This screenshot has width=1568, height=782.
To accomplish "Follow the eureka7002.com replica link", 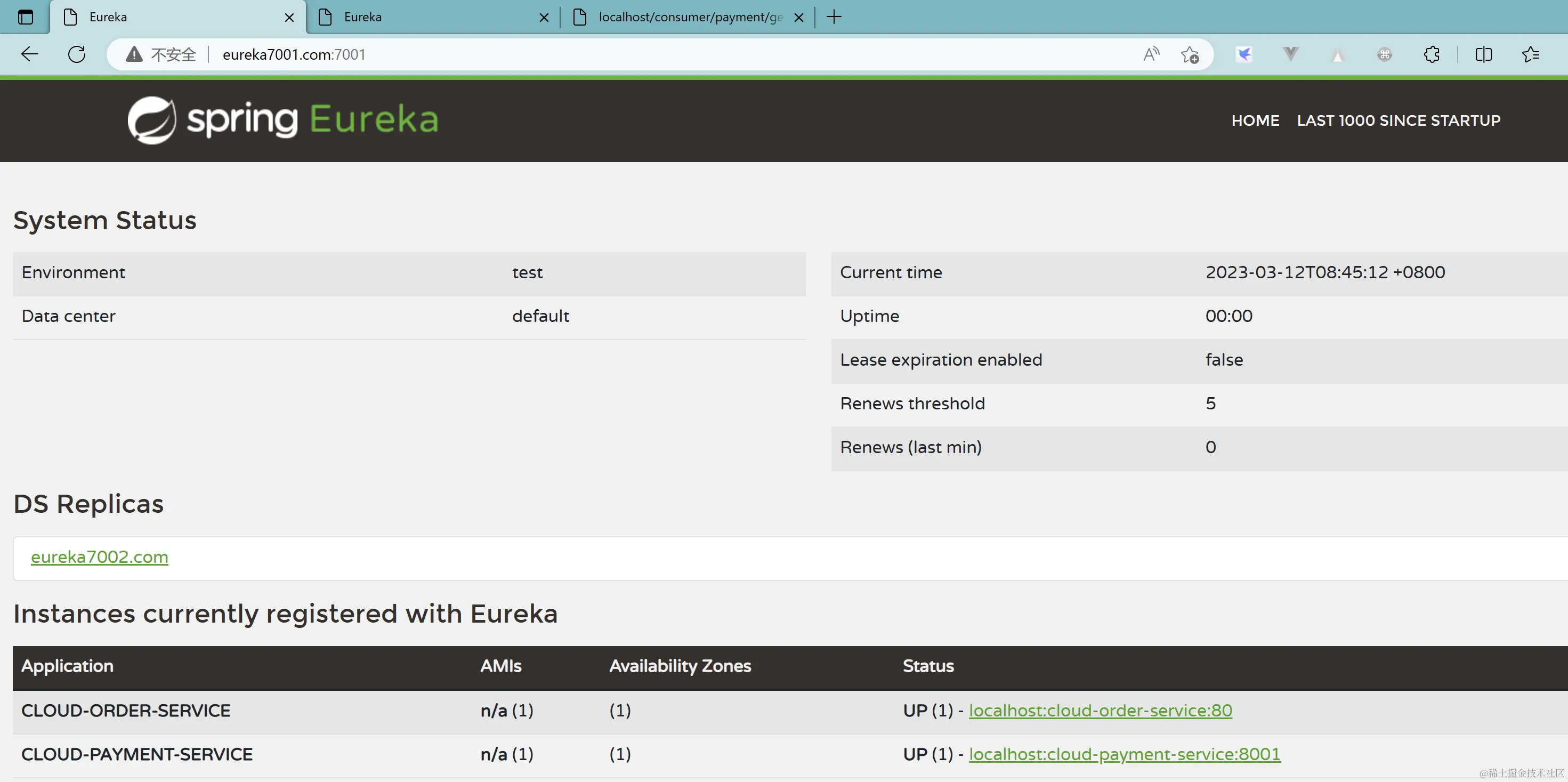I will pos(99,557).
